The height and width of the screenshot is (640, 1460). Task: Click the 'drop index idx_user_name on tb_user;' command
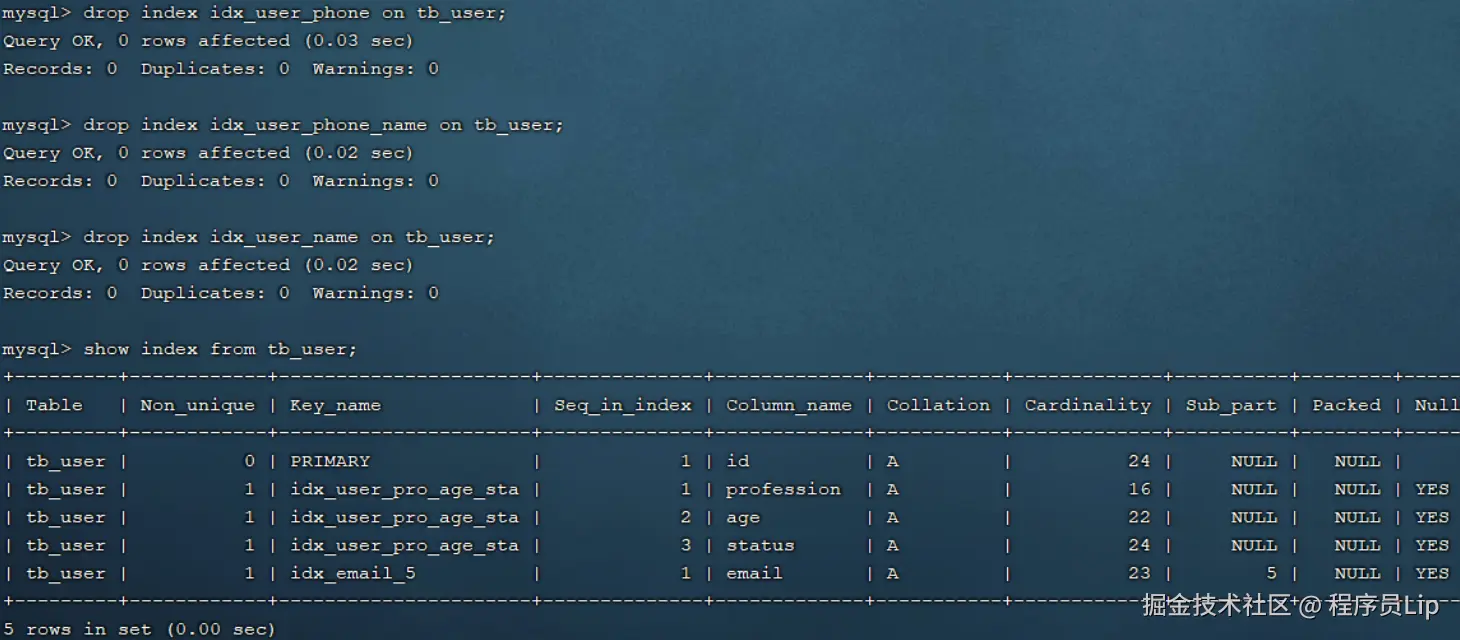tap(290, 237)
